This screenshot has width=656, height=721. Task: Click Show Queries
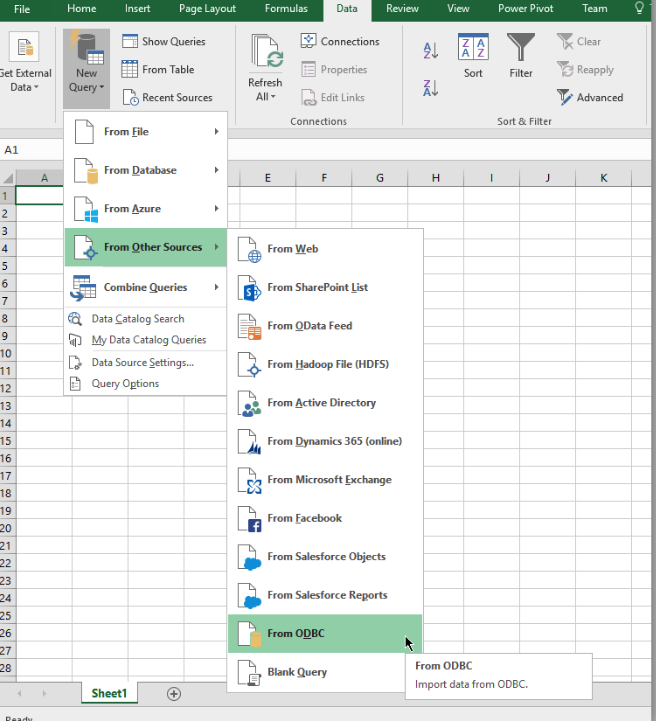(164, 41)
